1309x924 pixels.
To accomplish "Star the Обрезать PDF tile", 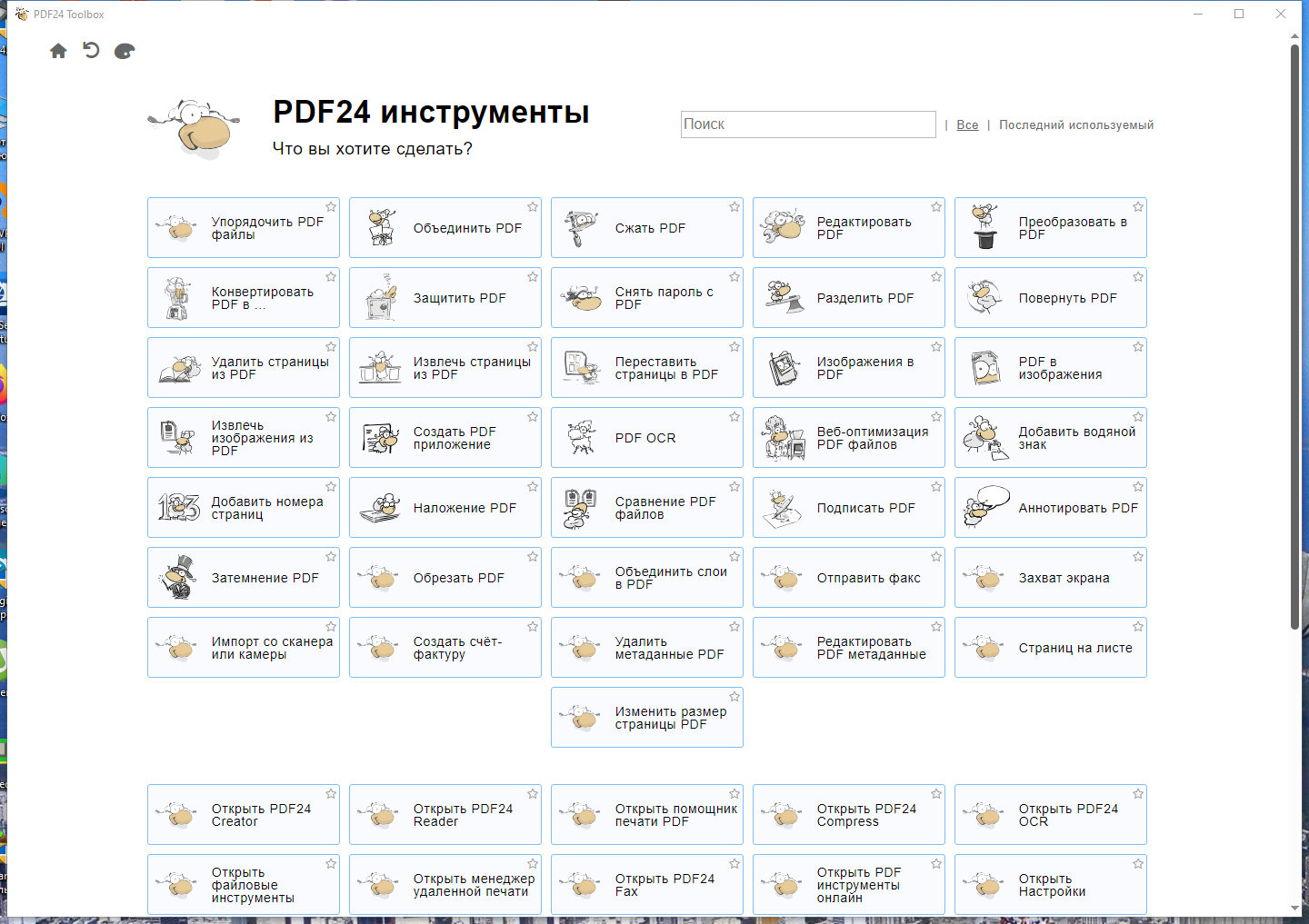I will [x=533, y=557].
